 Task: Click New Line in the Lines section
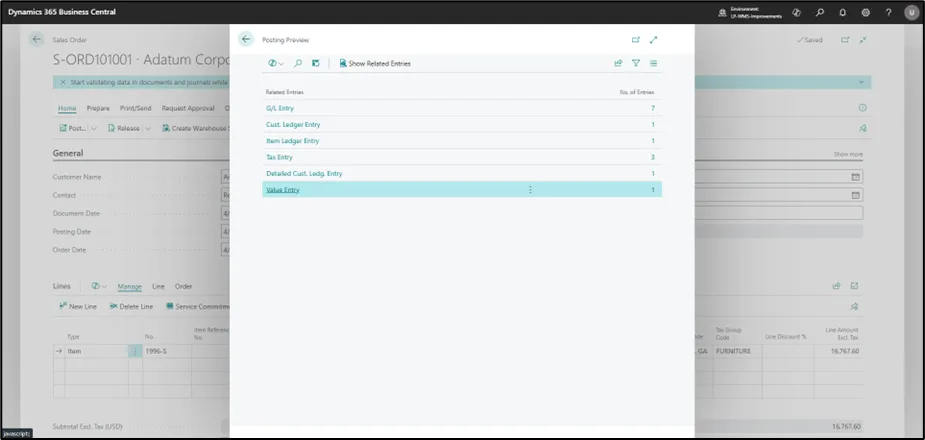pos(78,306)
